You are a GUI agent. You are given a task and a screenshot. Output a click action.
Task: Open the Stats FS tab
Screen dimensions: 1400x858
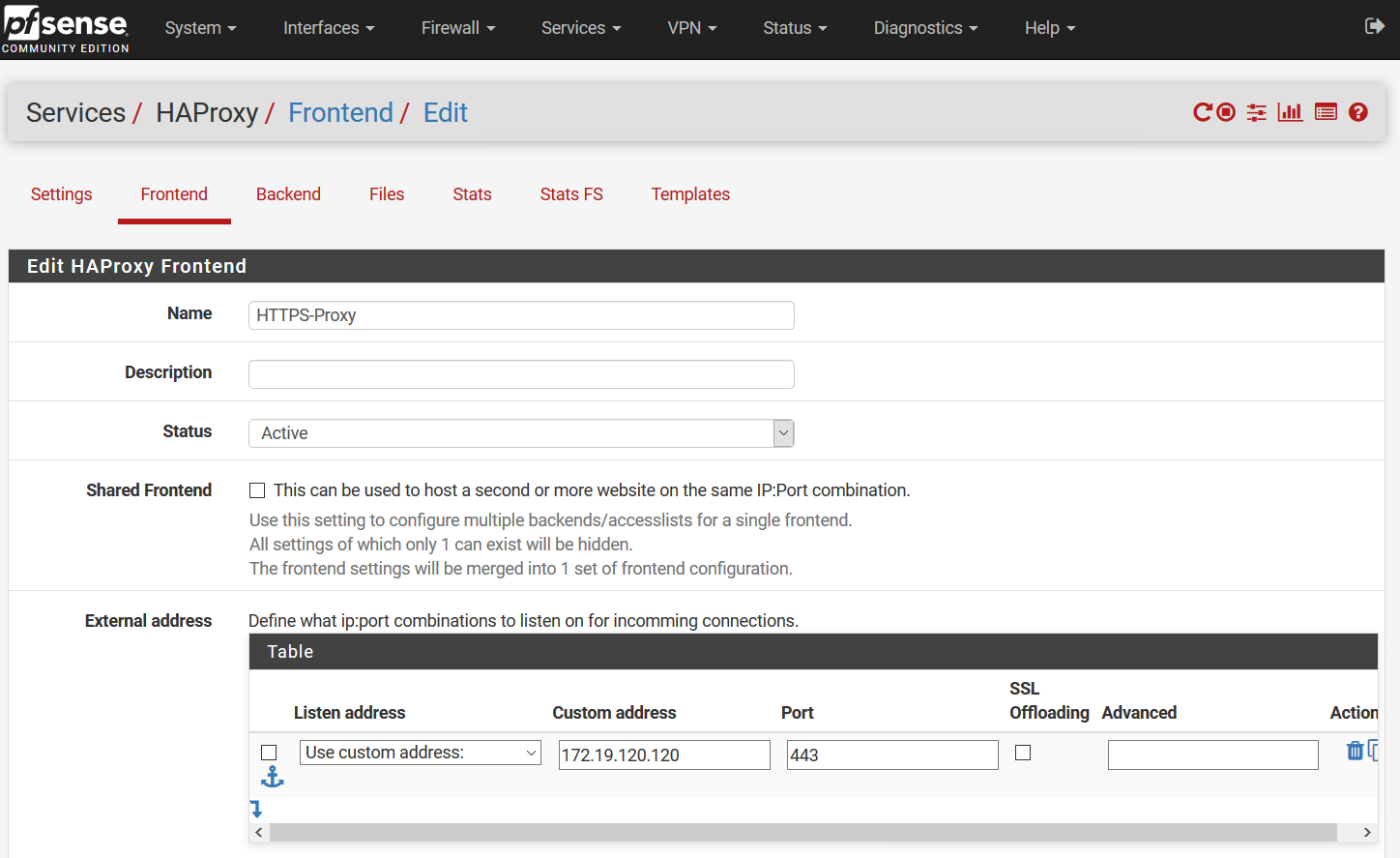(571, 194)
